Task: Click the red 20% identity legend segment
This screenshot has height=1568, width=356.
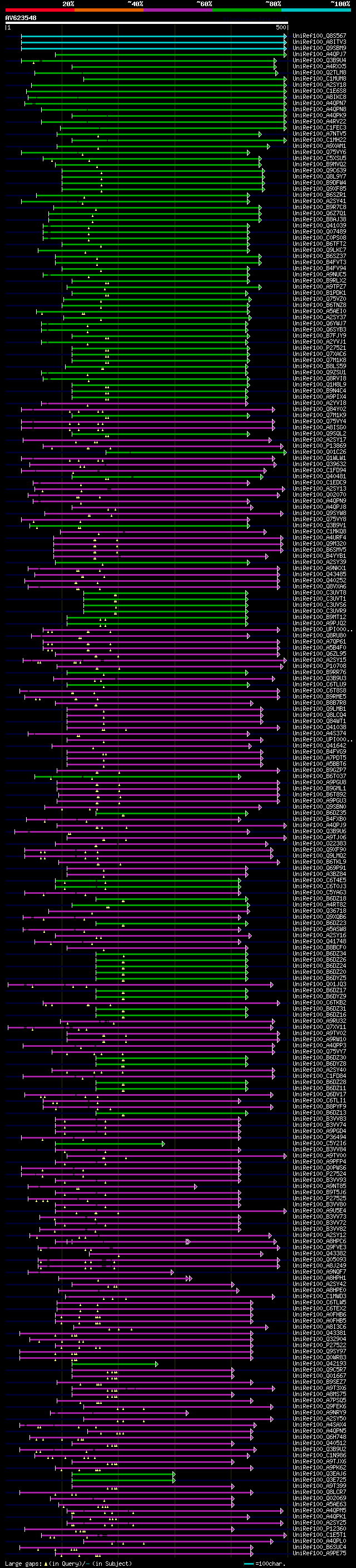Action: 39,10
